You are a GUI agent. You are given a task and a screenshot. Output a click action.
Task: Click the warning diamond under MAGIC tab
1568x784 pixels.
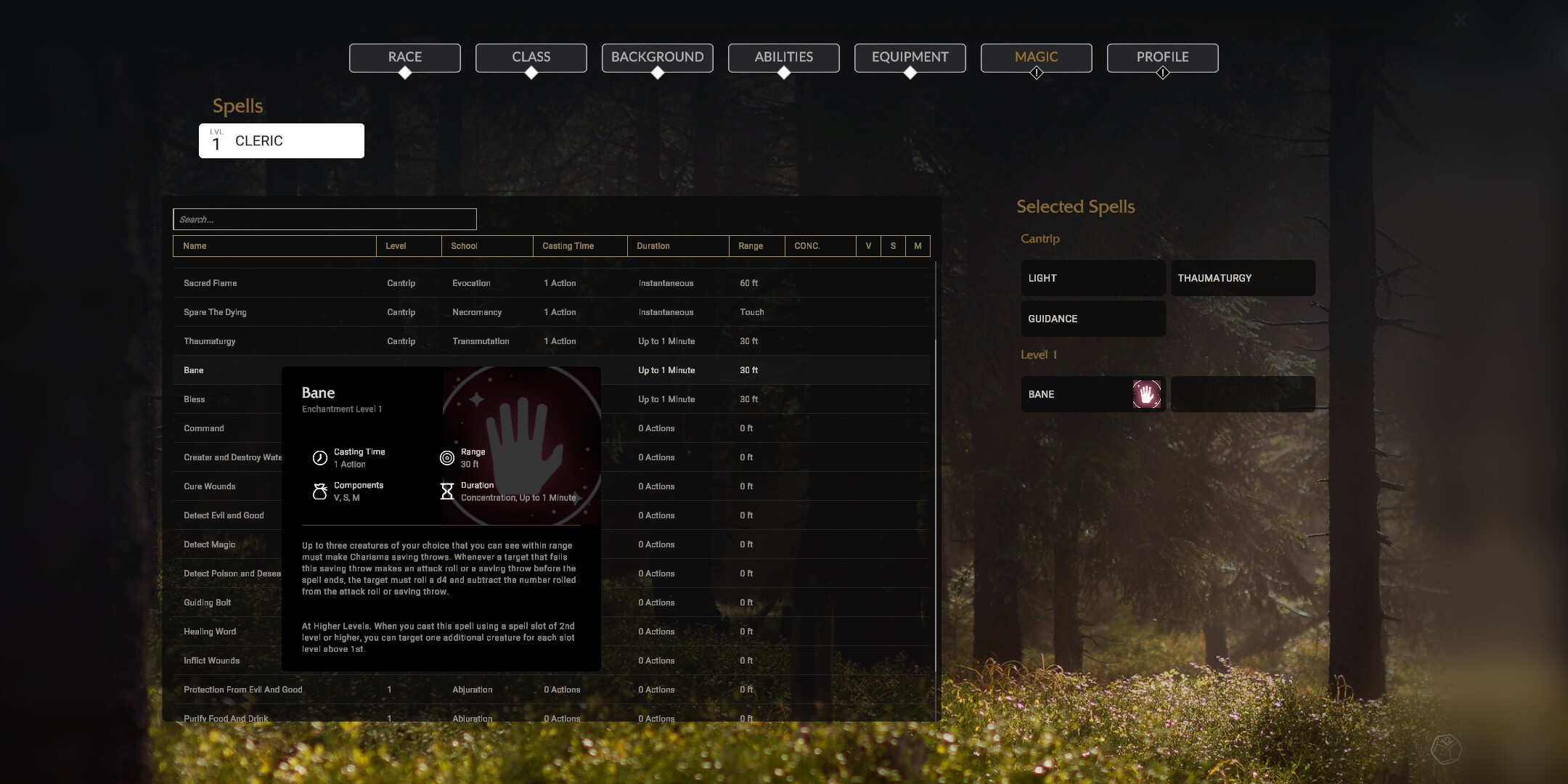[1037, 73]
